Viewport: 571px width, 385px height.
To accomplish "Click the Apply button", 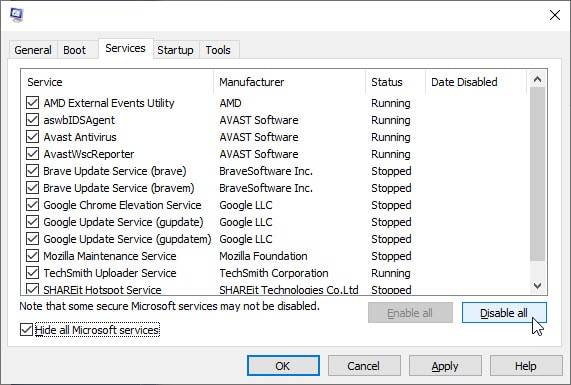I will tap(445, 366).
